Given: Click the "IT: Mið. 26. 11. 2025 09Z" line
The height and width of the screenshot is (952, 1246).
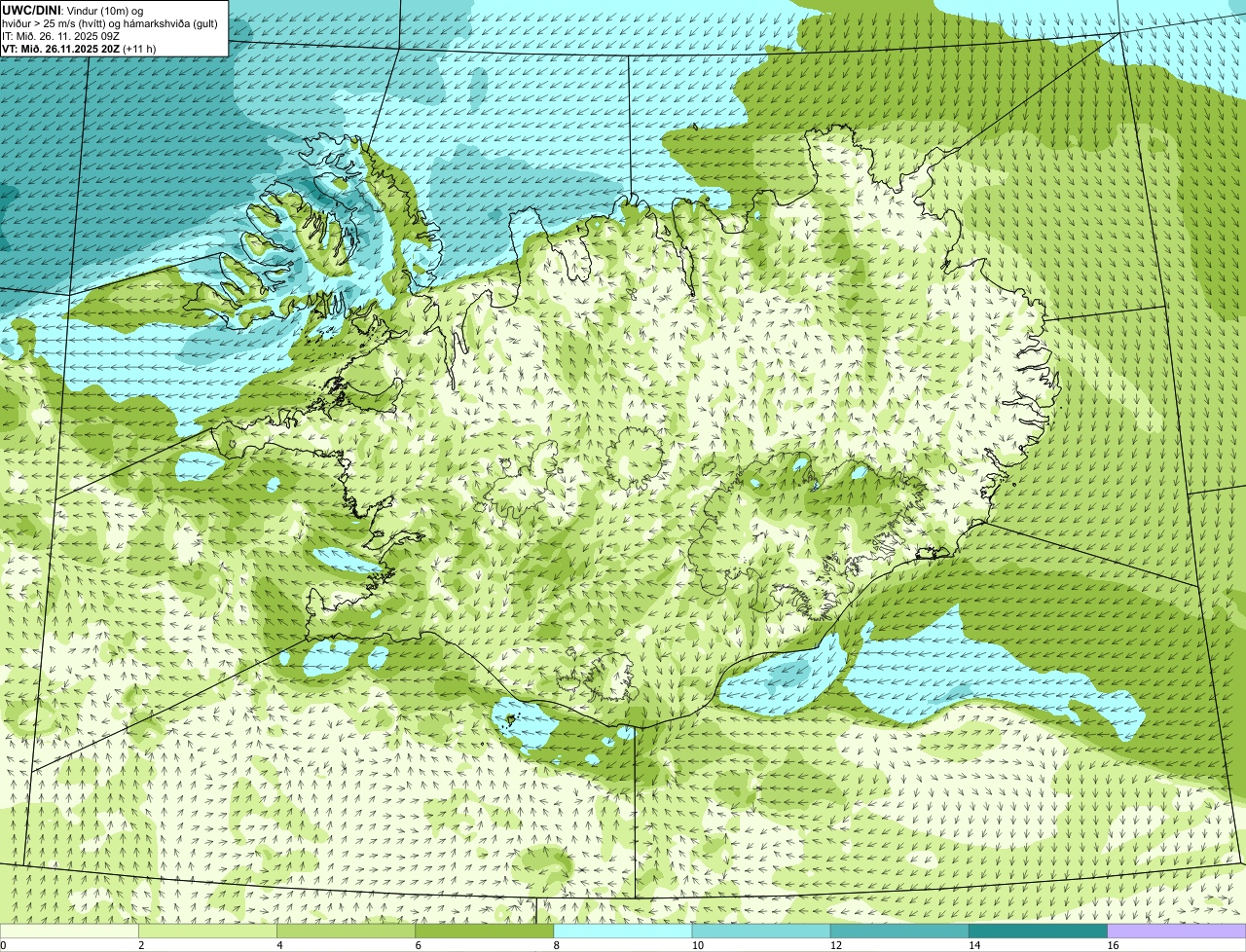Looking at the screenshot, I should click(x=61, y=36).
